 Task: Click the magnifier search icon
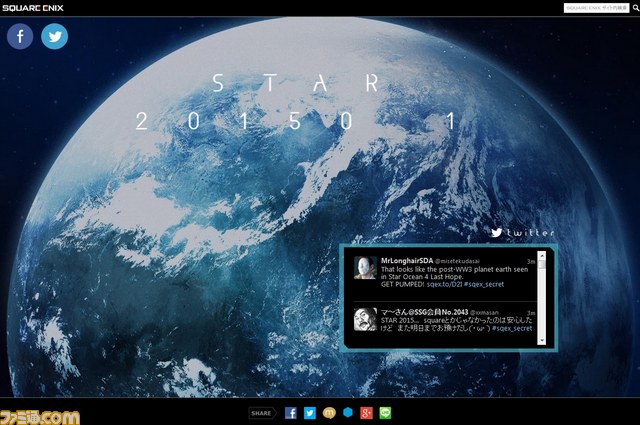(x=636, y=8)
